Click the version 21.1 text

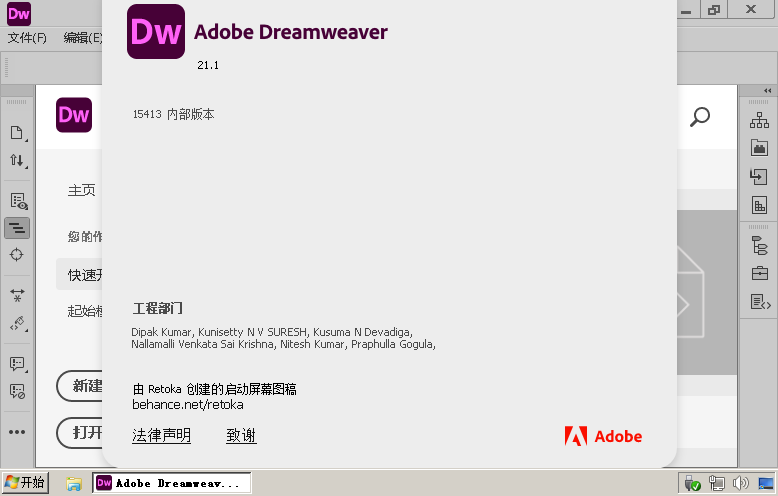point(208,65)
